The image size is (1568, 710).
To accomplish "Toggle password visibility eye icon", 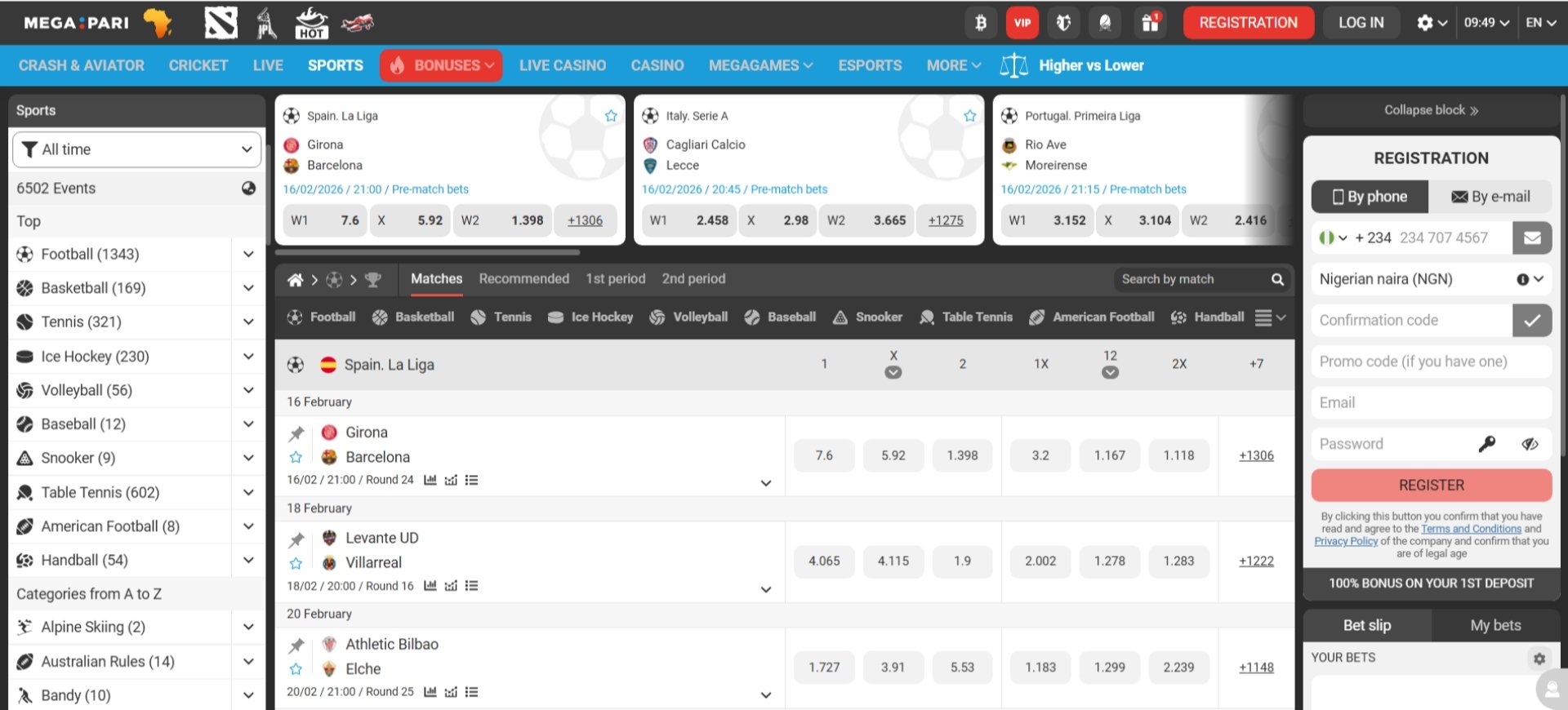I will coord(1530,444).
